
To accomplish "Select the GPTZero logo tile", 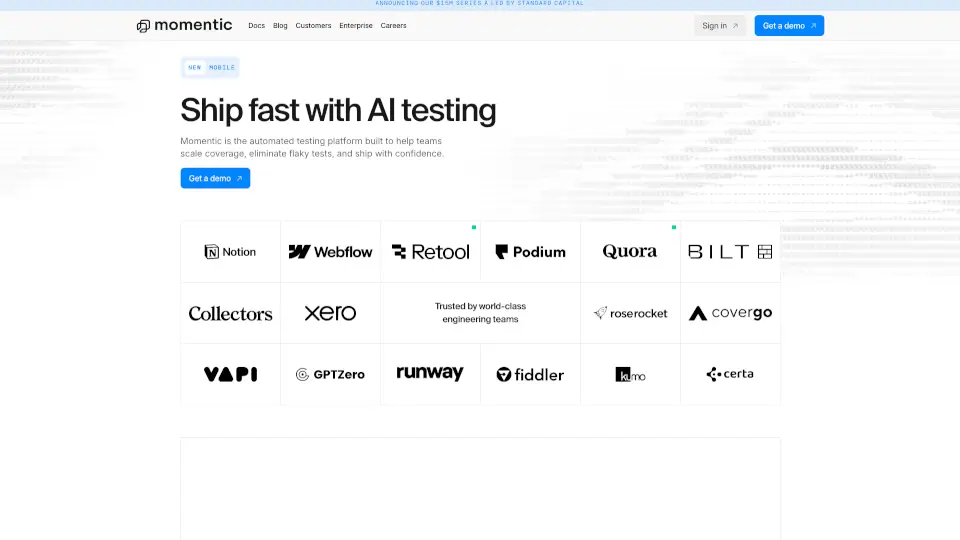I will point(330,374).
